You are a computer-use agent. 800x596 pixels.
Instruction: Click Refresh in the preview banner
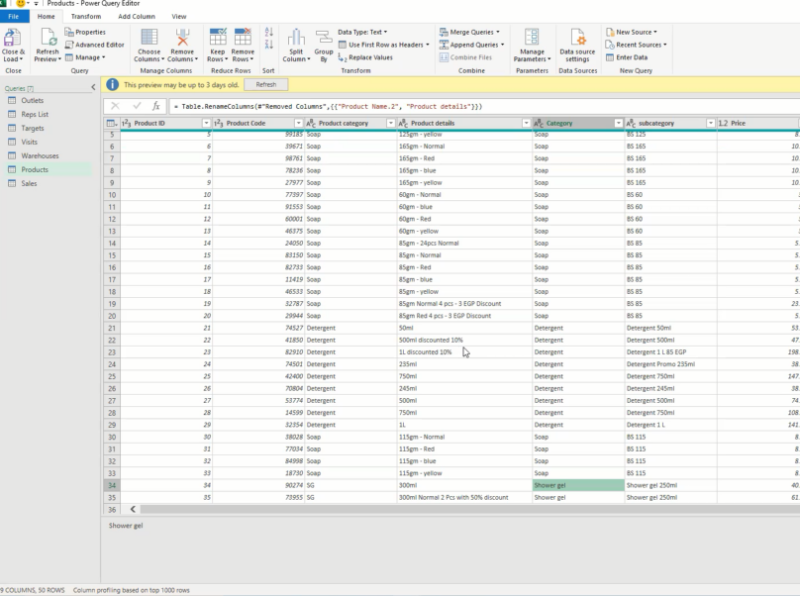pyautogui.click(x=266, y=85)
